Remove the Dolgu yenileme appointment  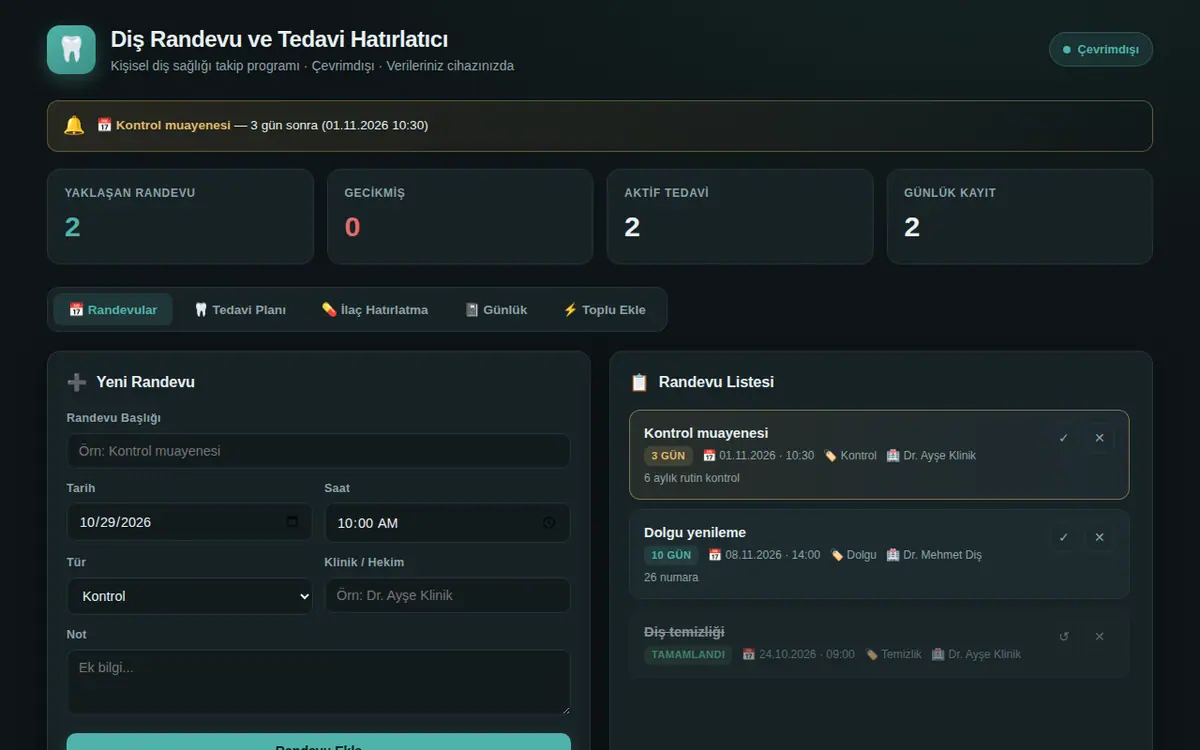[x=1100, y=537]
